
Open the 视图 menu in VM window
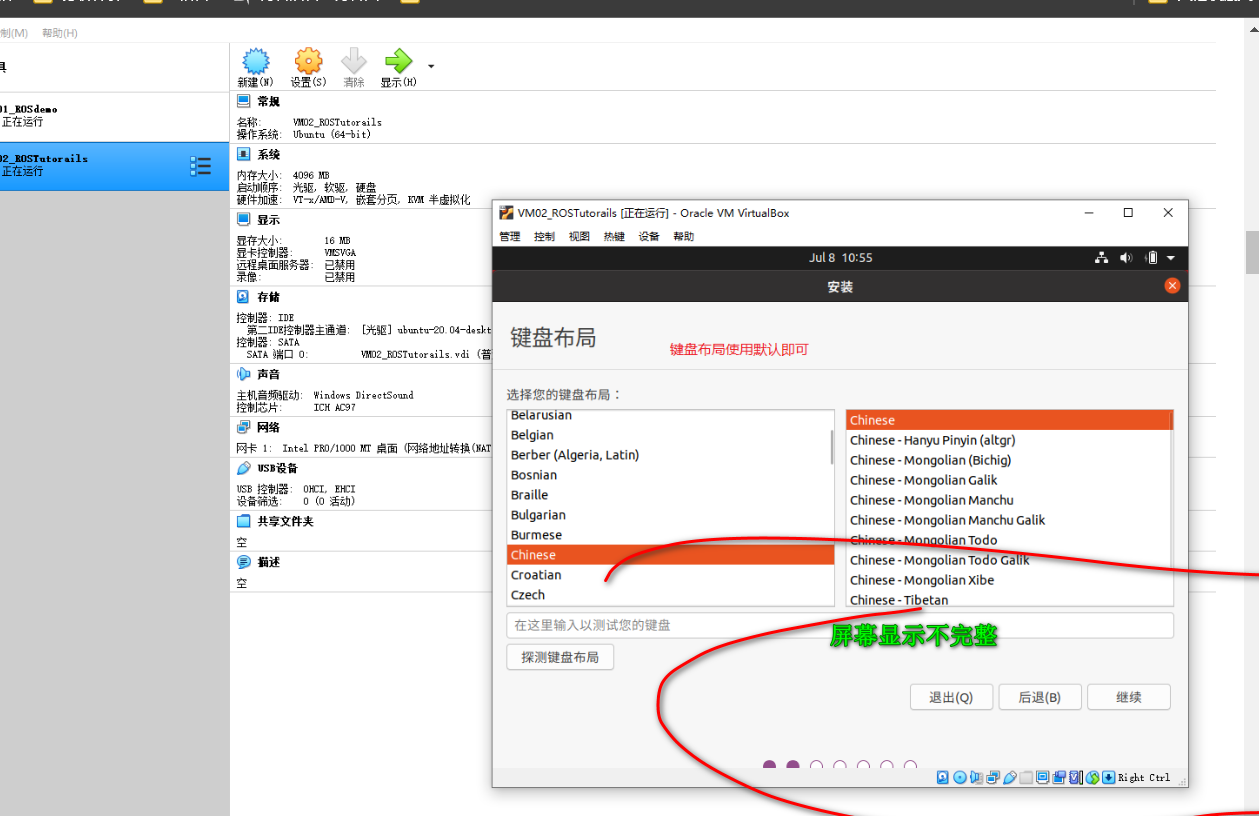579,237
